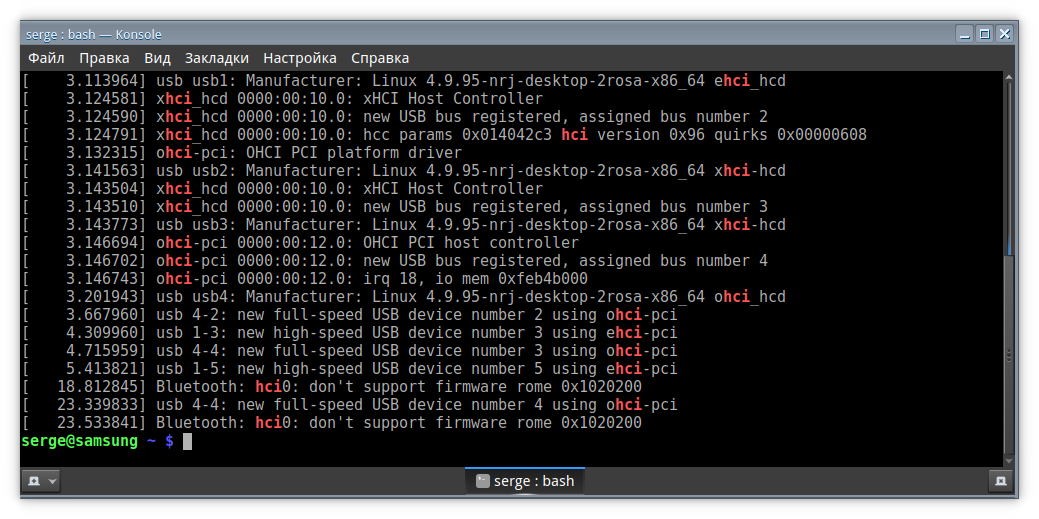Minimize the Konsole window
Viewport: 1039px width, 519px height.
pos(963,34)
